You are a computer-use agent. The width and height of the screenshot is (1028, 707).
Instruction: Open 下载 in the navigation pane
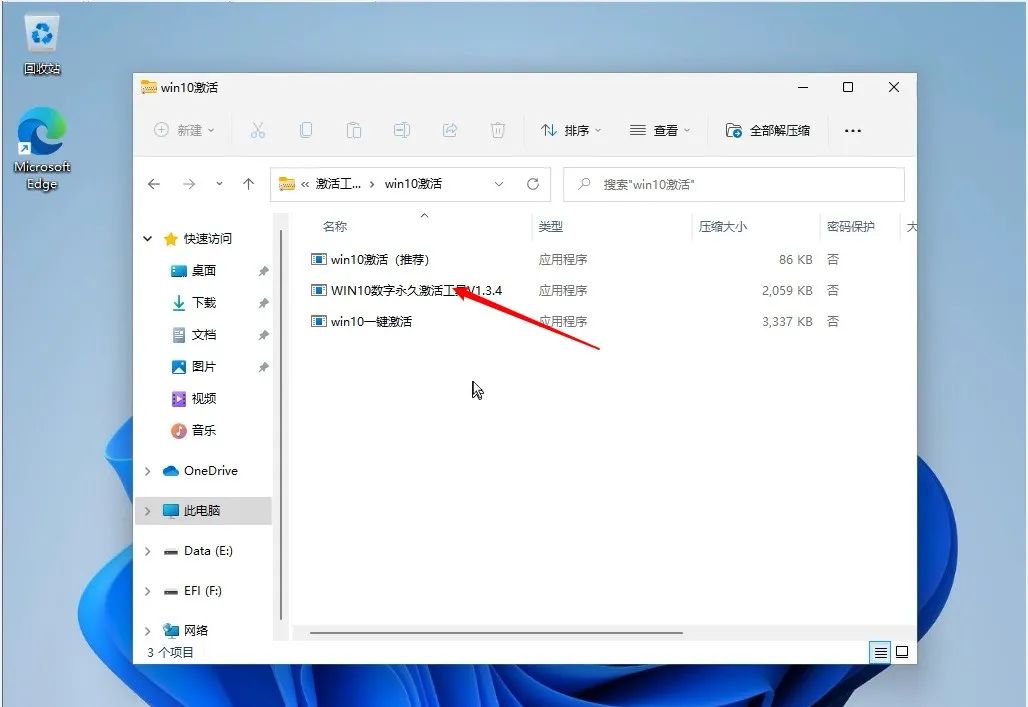203,303
